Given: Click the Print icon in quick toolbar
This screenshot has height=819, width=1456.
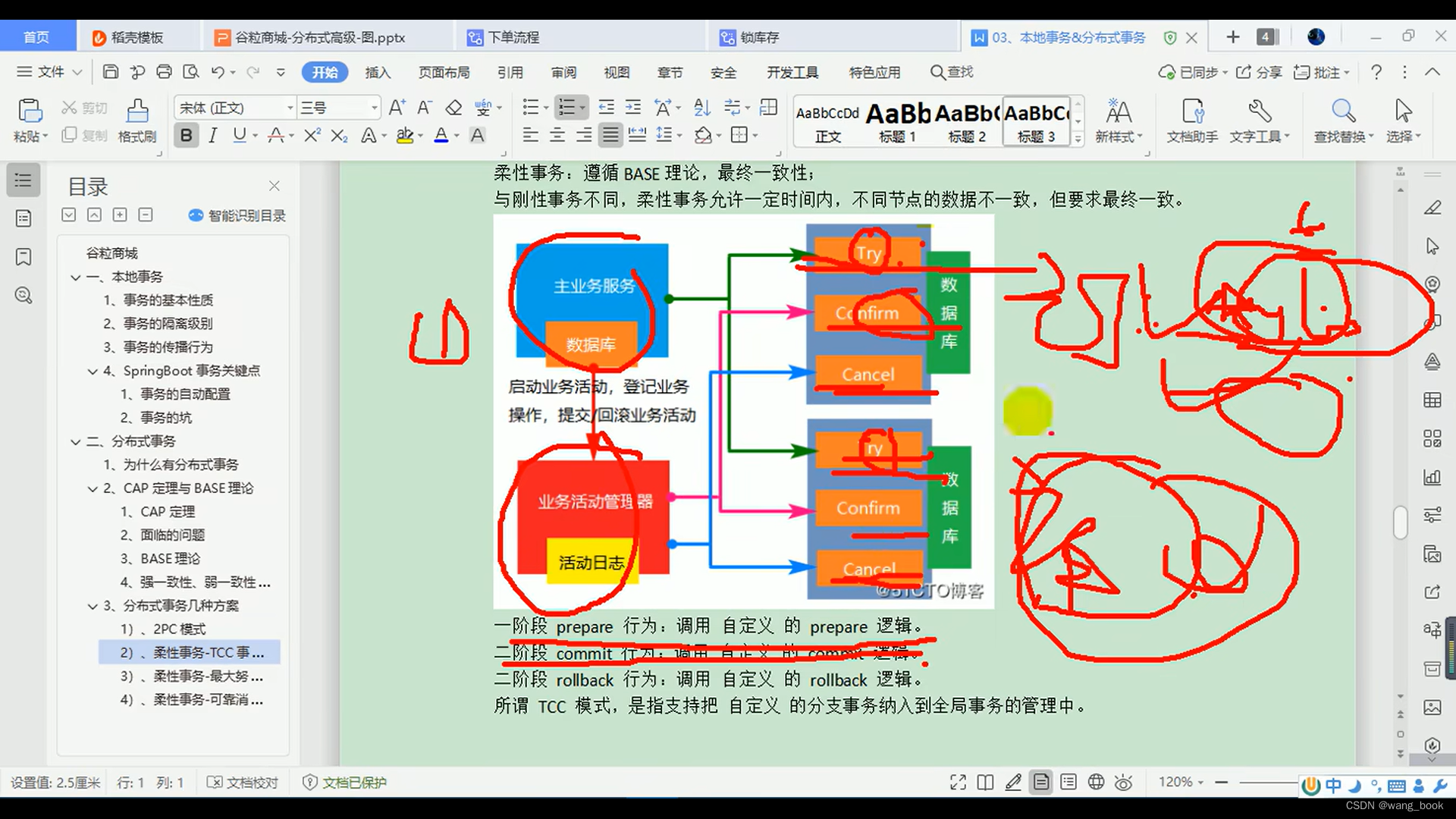Looking at the screenshot, I should tap(164, 72).
